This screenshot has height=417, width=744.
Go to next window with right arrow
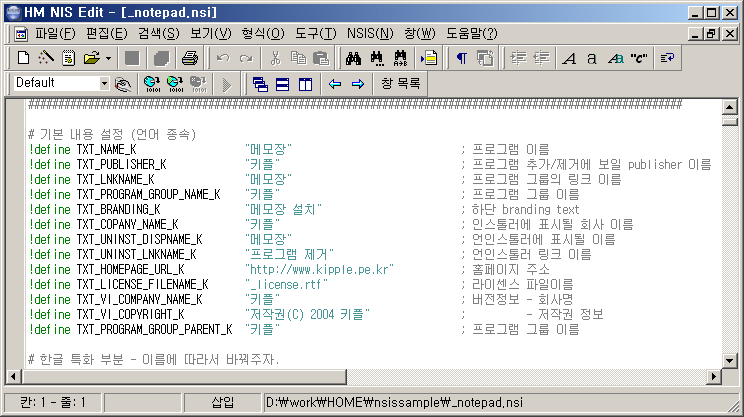357,83
